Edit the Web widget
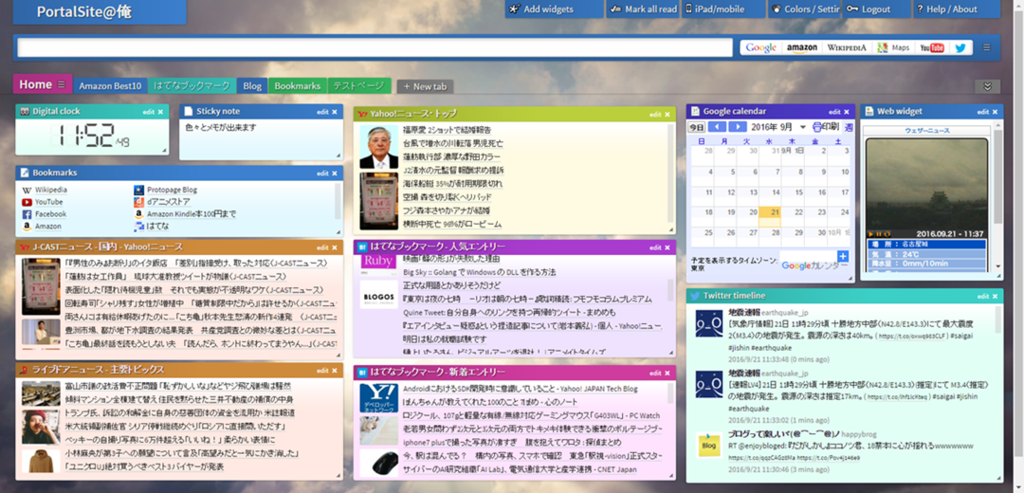The height and width of the screenshot is (493, 1024). [x=984, y=112]
